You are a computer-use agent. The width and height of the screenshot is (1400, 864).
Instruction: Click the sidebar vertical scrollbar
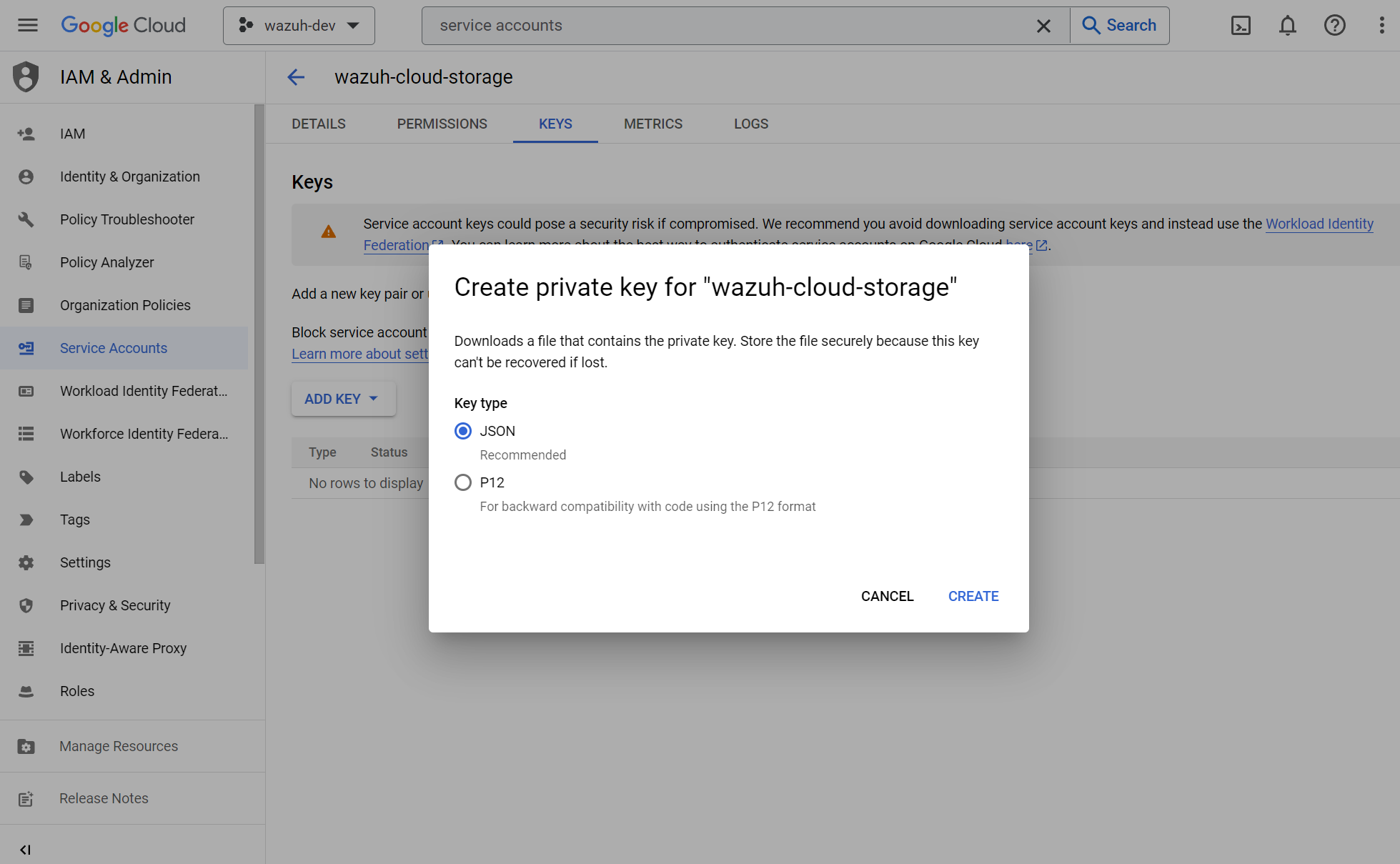coord(259,333)
